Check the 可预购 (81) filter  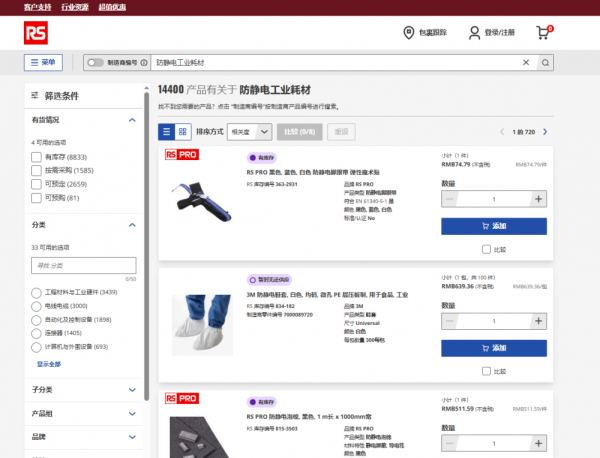(x=36, y=198)
